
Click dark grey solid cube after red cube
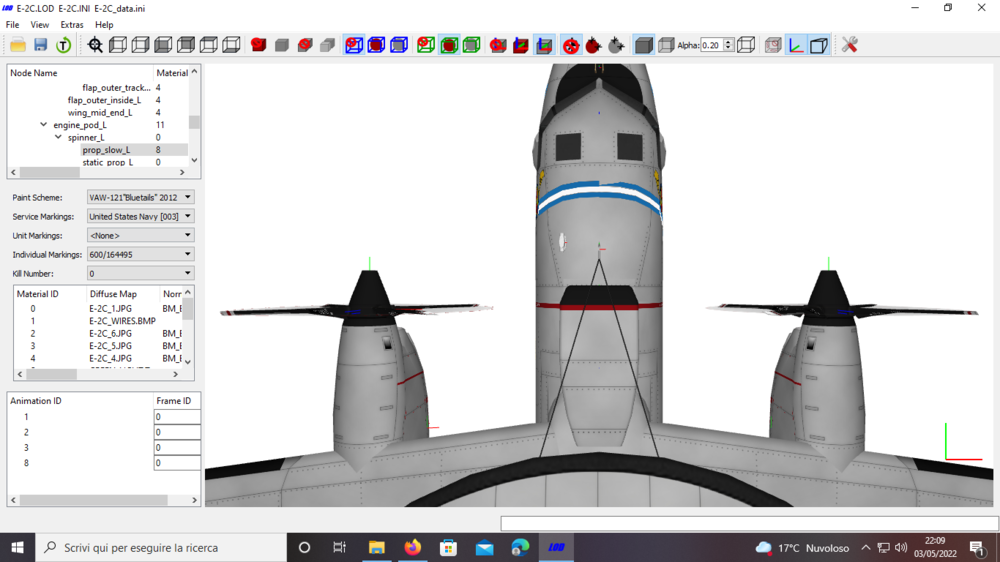click(282, 45)
